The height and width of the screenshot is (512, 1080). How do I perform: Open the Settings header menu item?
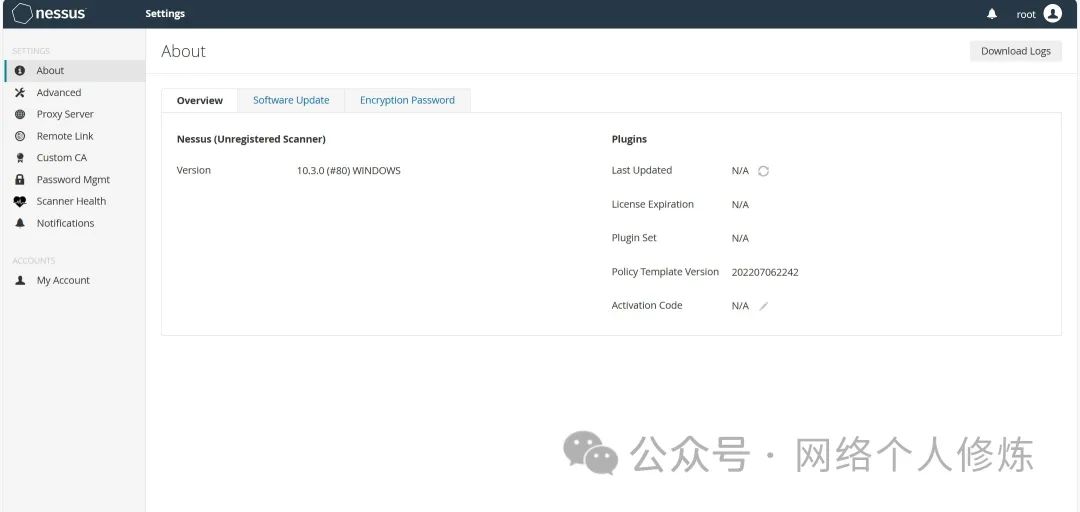click(165, 14)
